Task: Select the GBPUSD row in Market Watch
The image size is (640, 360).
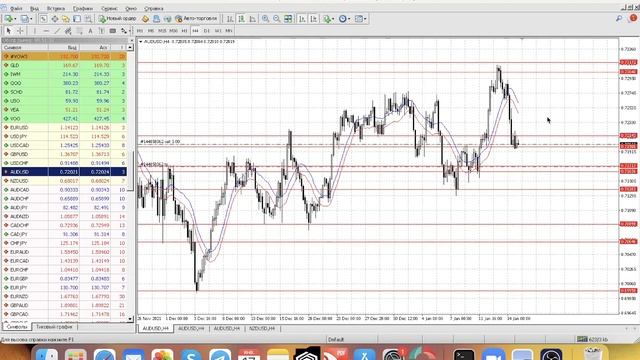Action: (x=64, y=154)
